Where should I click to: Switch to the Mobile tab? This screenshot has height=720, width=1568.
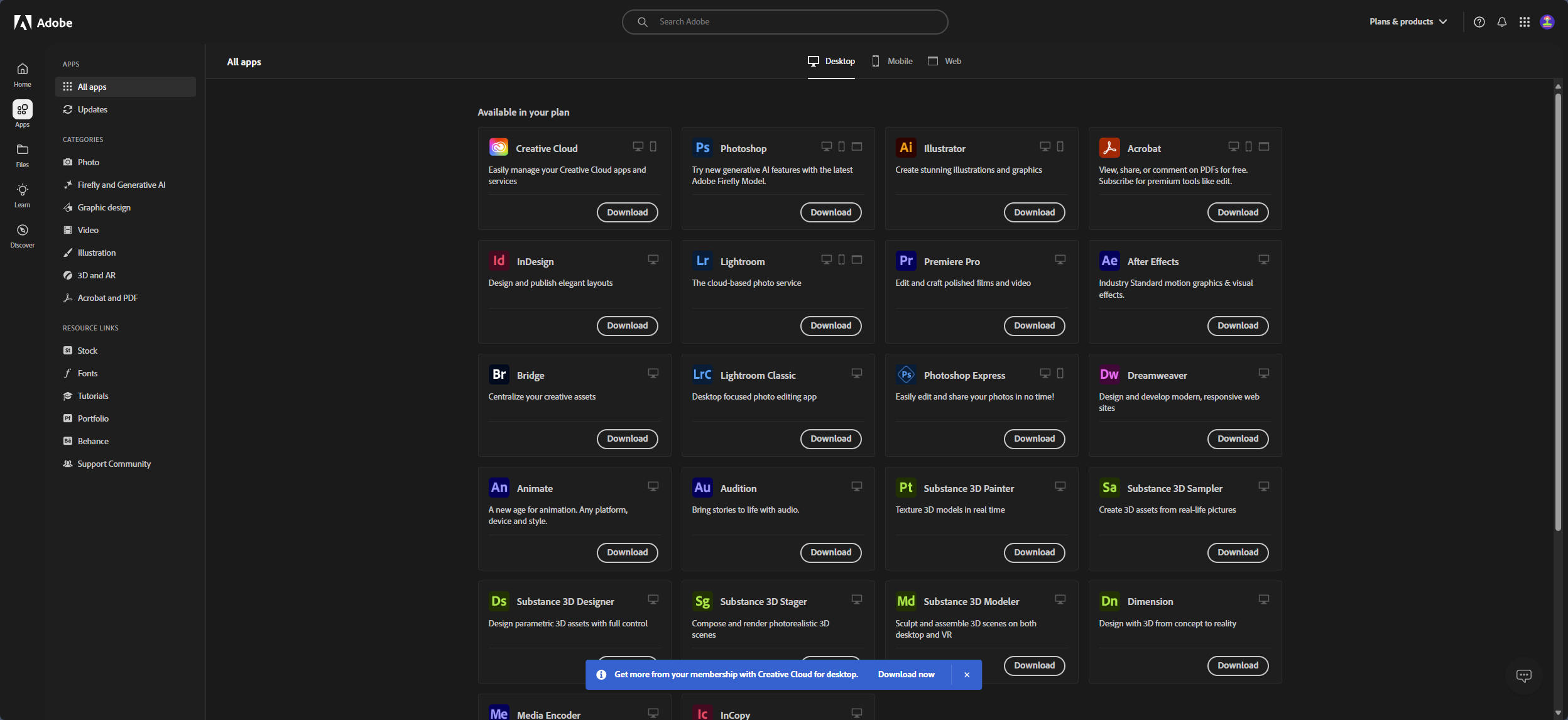[892, 61]
